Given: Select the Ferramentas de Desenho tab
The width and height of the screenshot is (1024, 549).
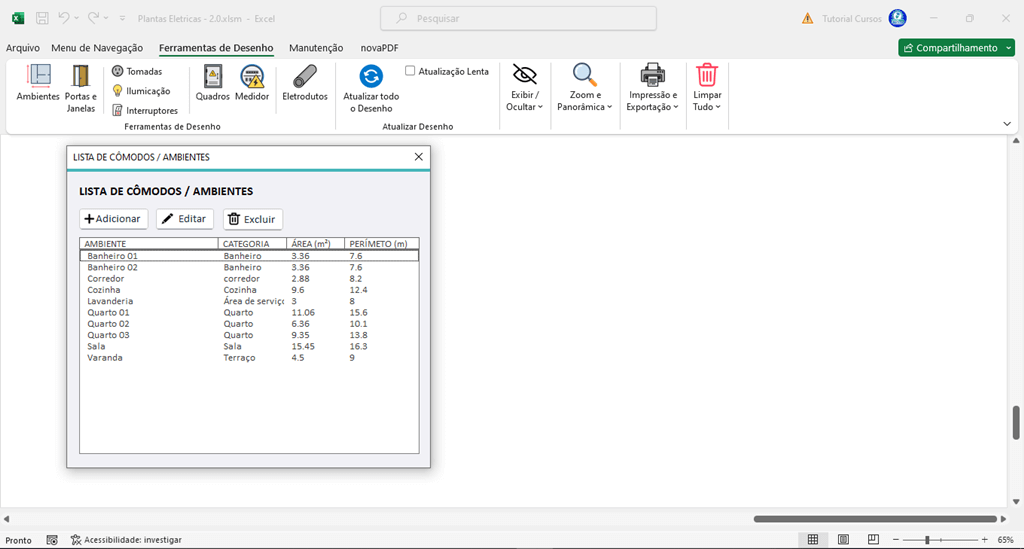Looking at the screenshot, I should pos(216,48).
